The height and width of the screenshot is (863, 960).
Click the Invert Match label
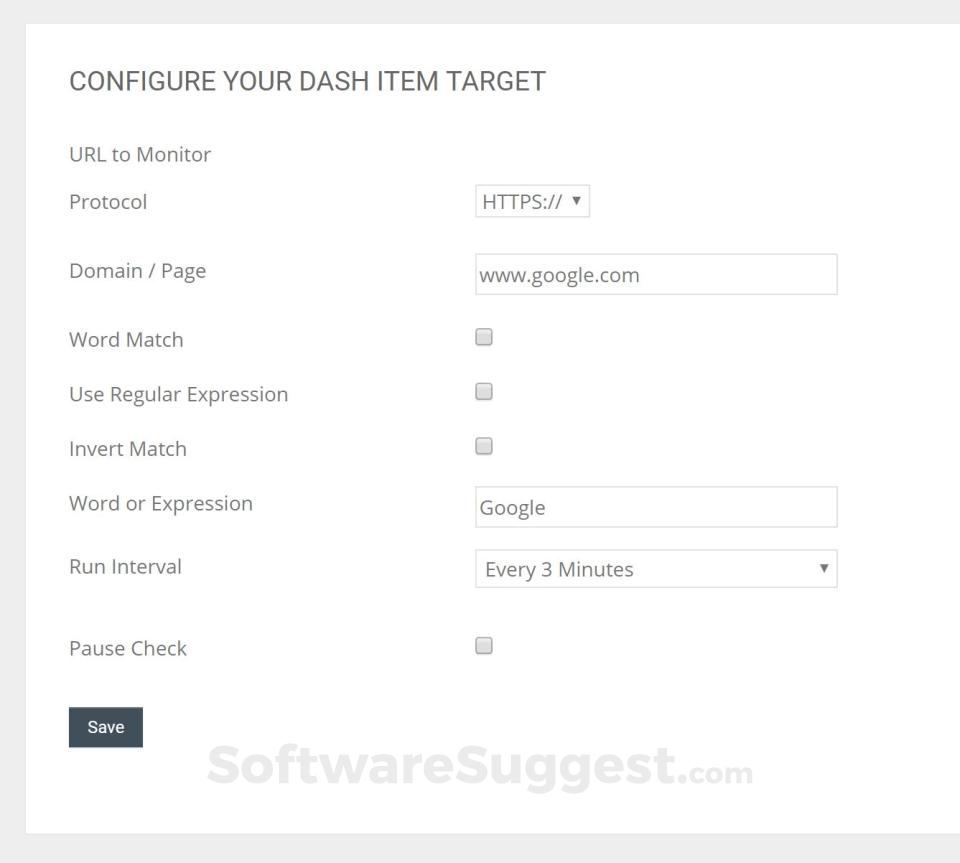click(x=128, y=449)
